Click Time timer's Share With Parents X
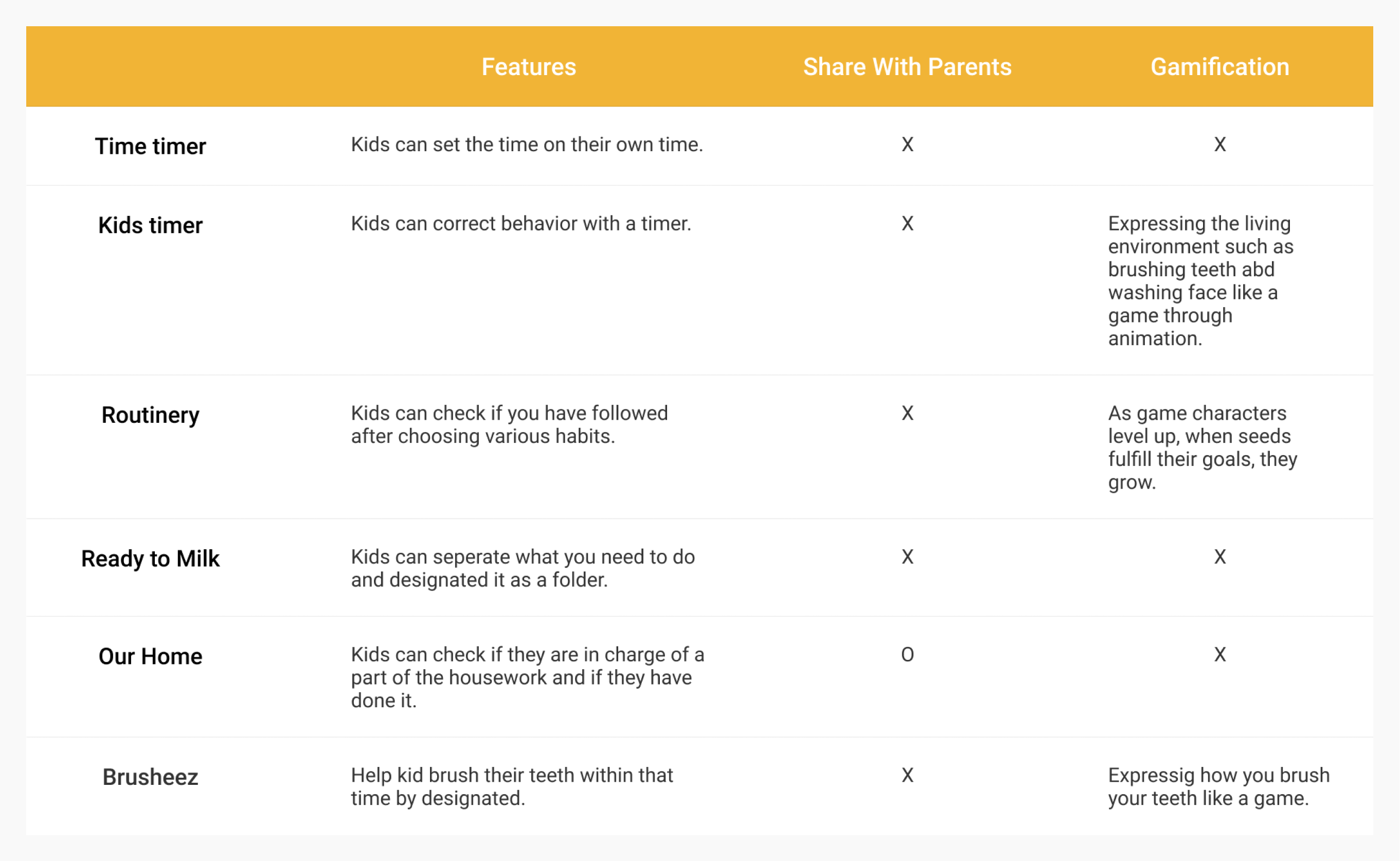Image resolution: width=1400 pixels, height=861 pixels. click(907, 145)
